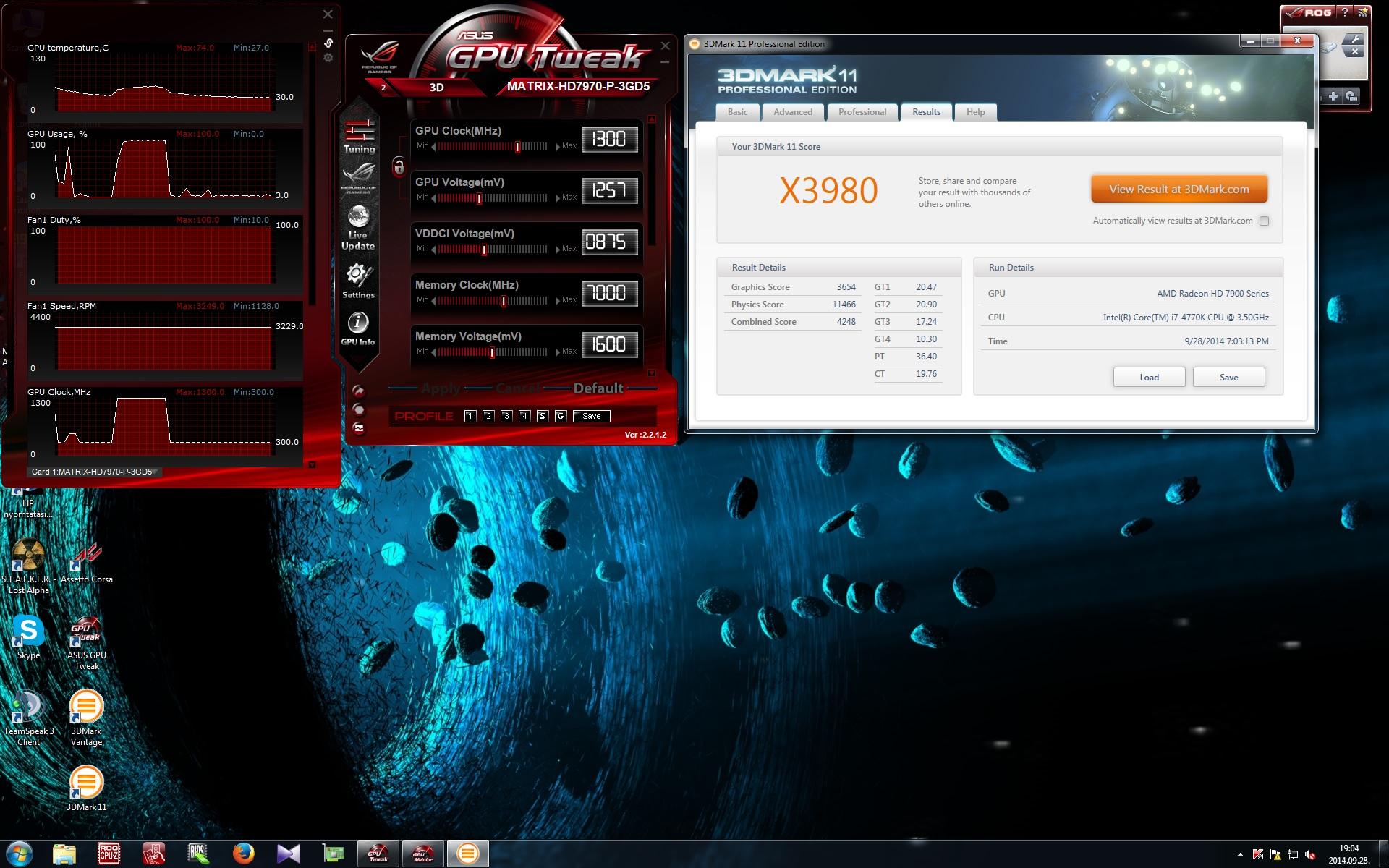
Task: Open ROG gadget wrench options
Action: point(1355,39)
